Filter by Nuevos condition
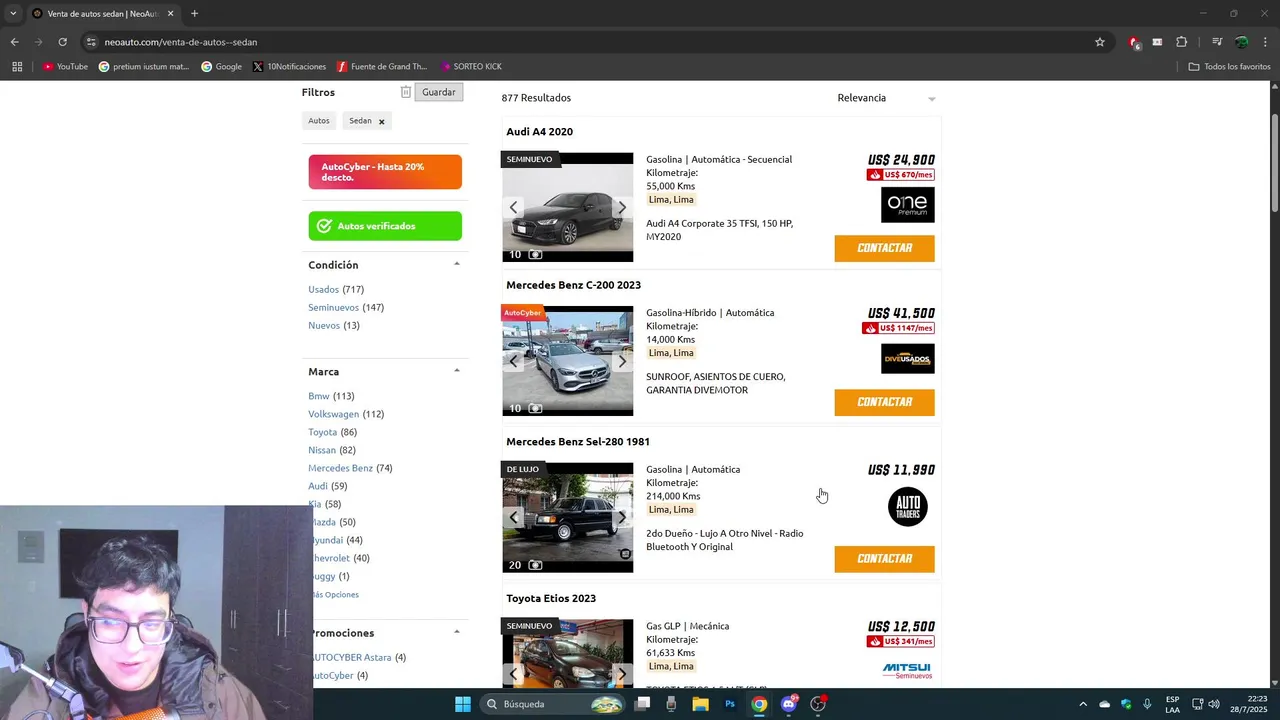 (x=324, y=325)
